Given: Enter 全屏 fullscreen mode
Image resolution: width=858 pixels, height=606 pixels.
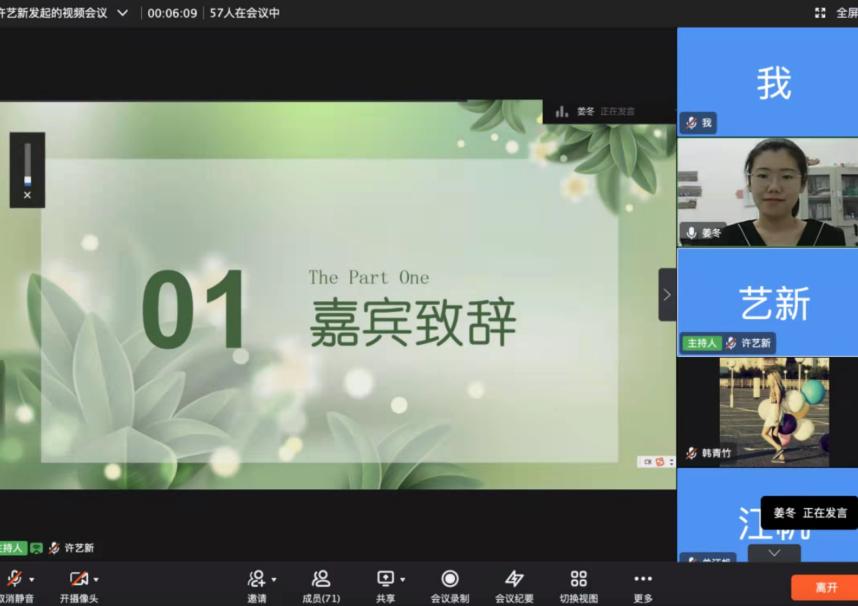Looking at the screenshot, I should 836,13.
